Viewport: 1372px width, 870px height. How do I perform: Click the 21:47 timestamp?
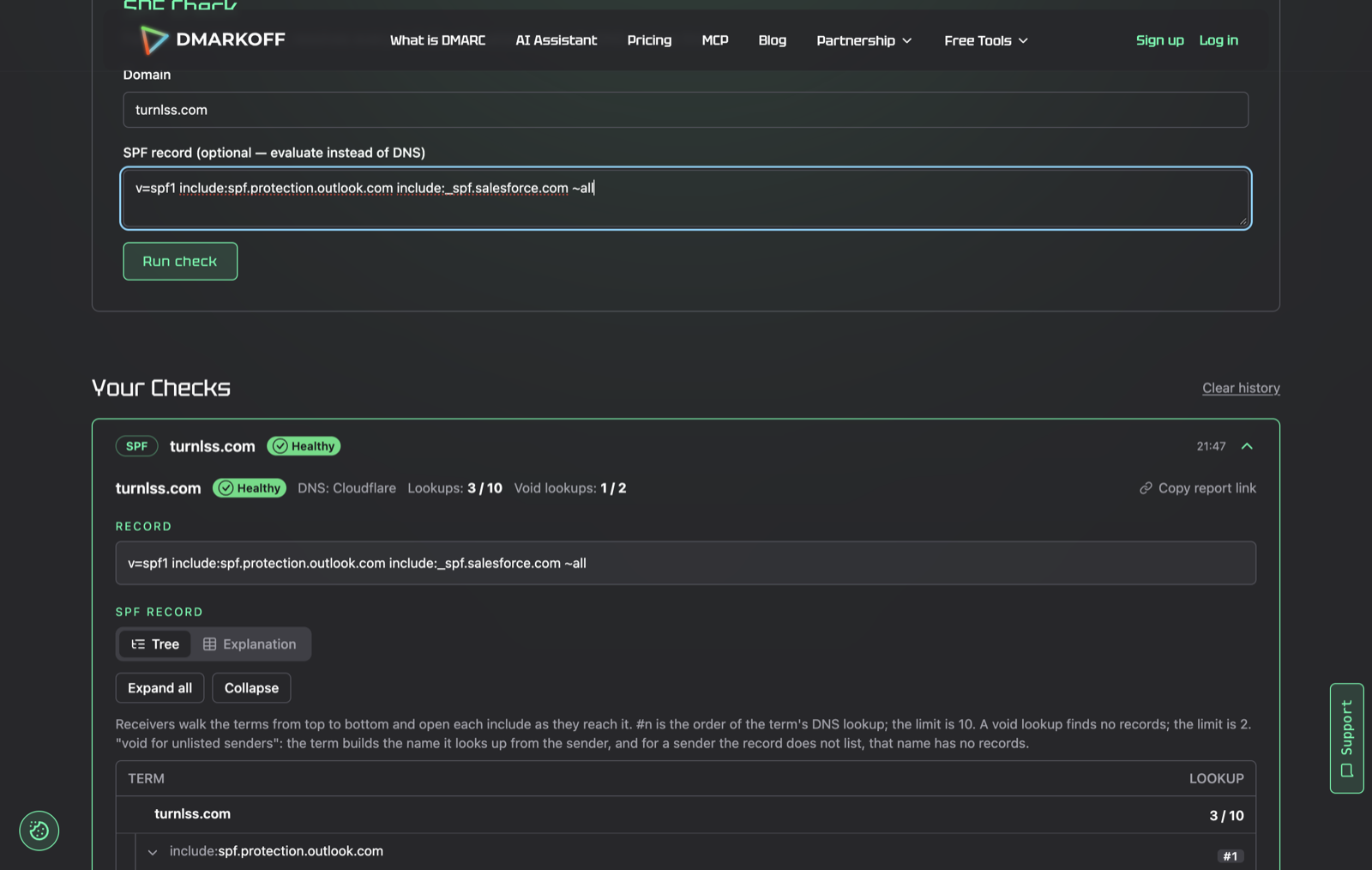point(1211,446)
